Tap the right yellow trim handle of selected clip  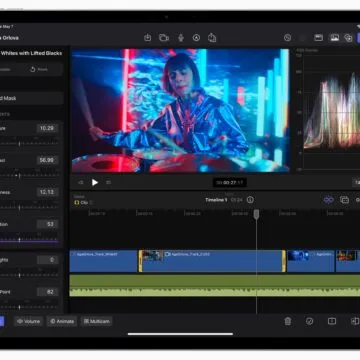(284, 261)
